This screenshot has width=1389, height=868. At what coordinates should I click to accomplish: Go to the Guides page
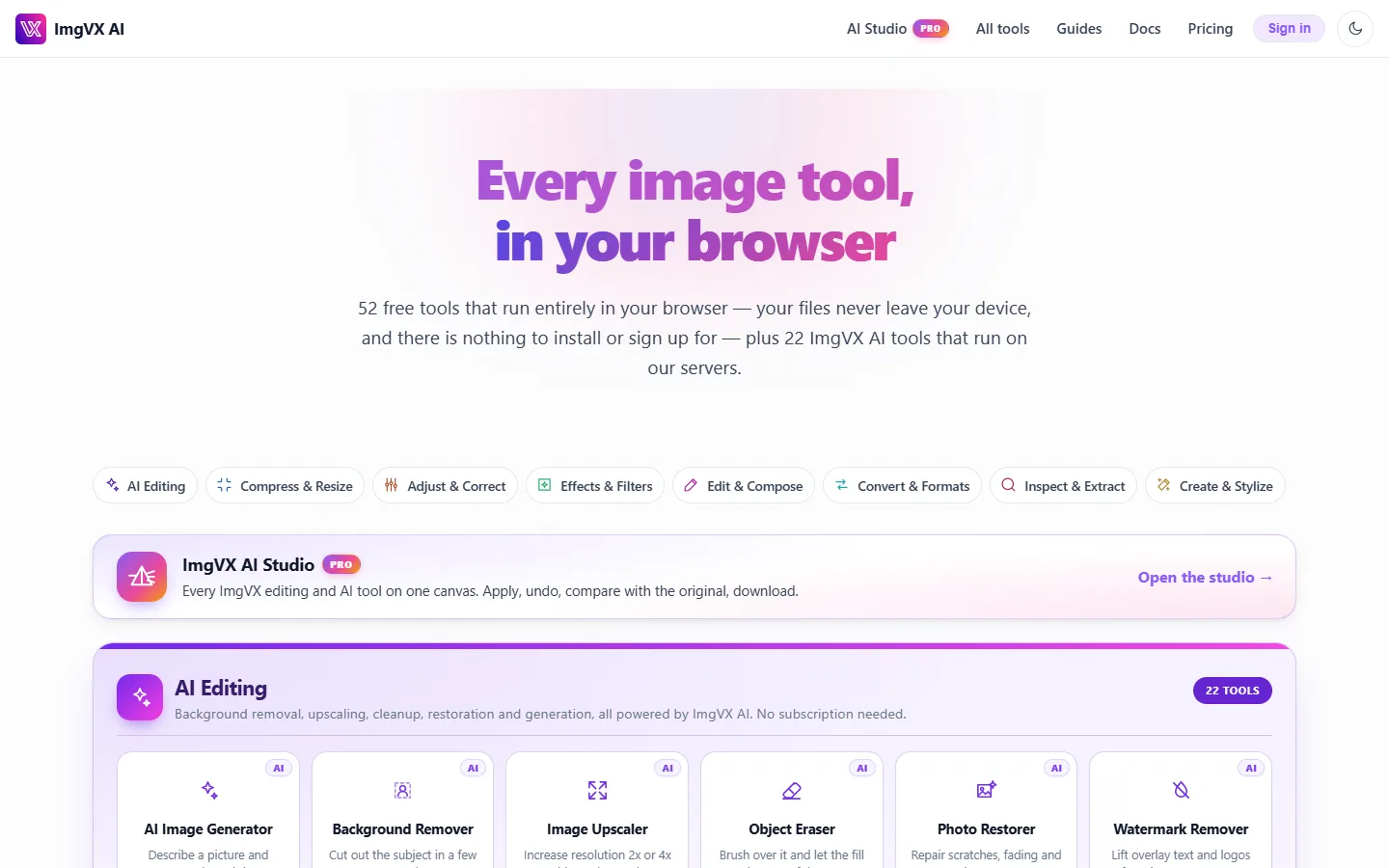[x=1078, y=29]
